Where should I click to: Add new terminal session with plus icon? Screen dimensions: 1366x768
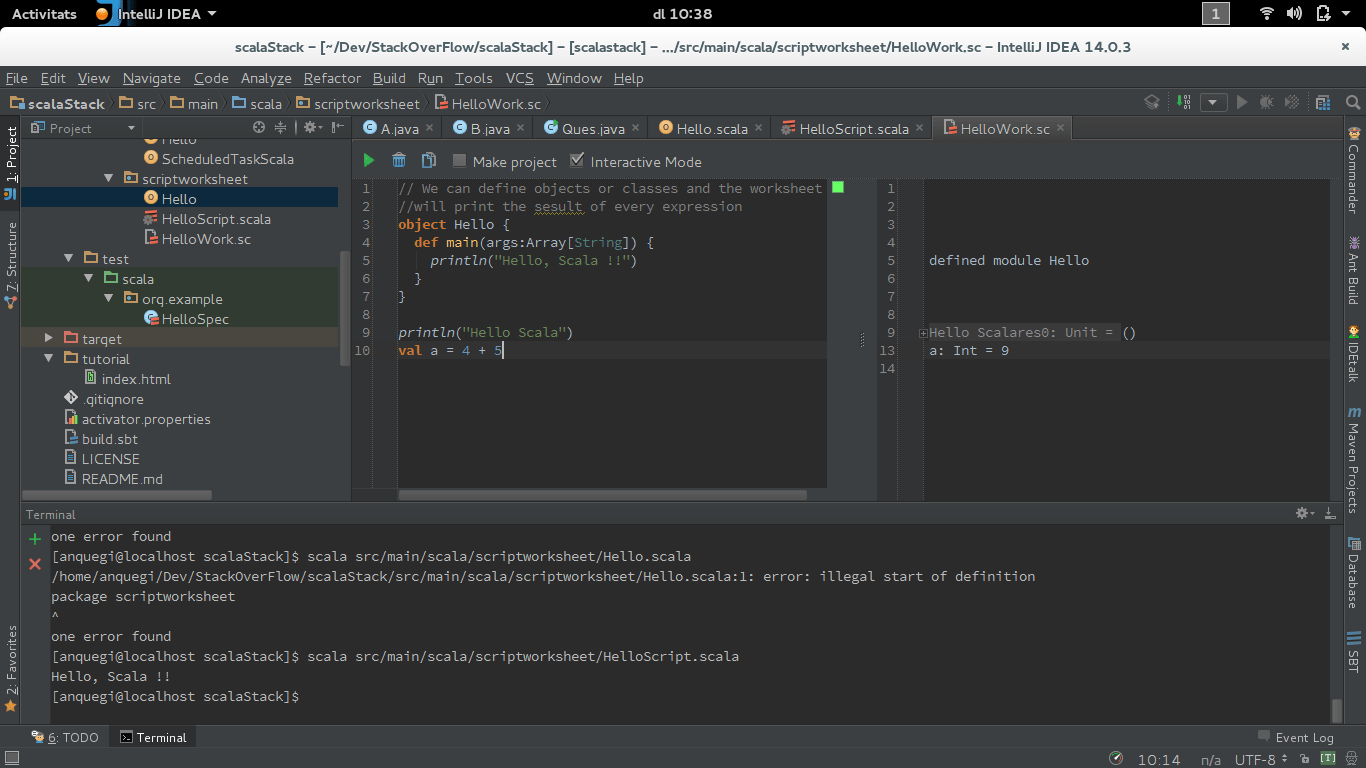coord(35,539)
